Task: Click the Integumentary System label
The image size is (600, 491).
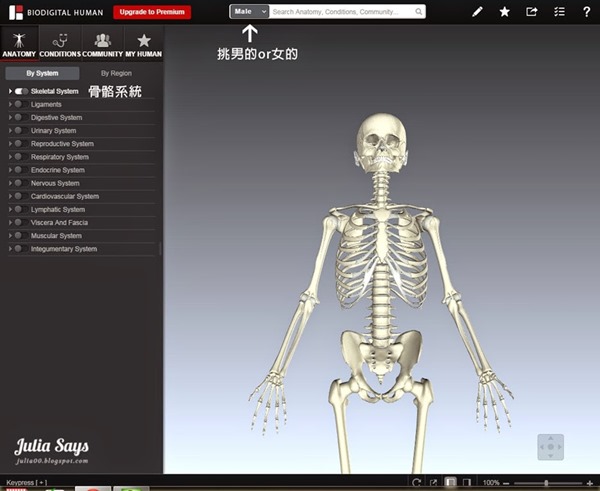Action: click(64, 249)
